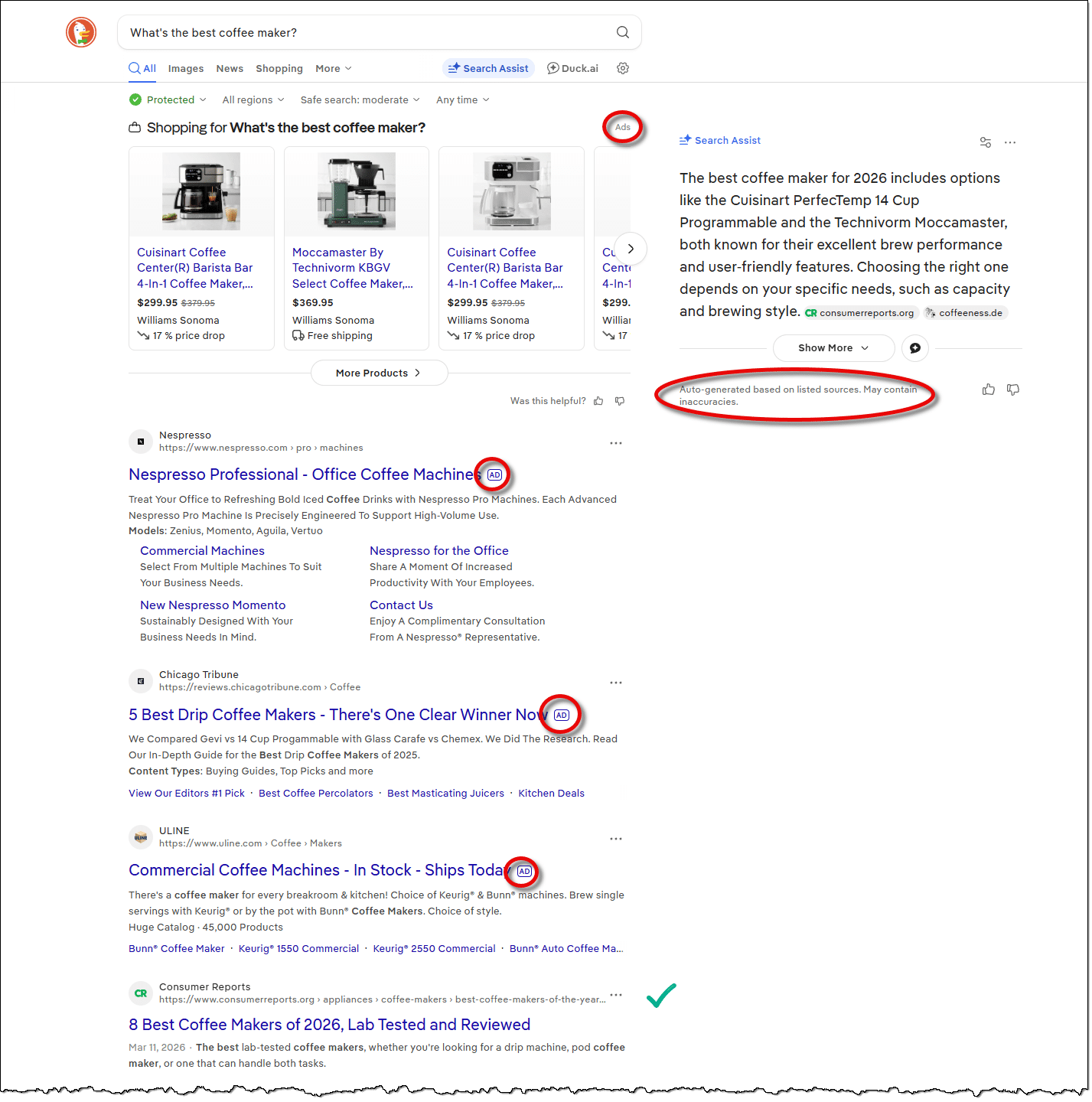
Task: Open three-dot menu for Chicago Tribune result
Action: coord(616,683)
